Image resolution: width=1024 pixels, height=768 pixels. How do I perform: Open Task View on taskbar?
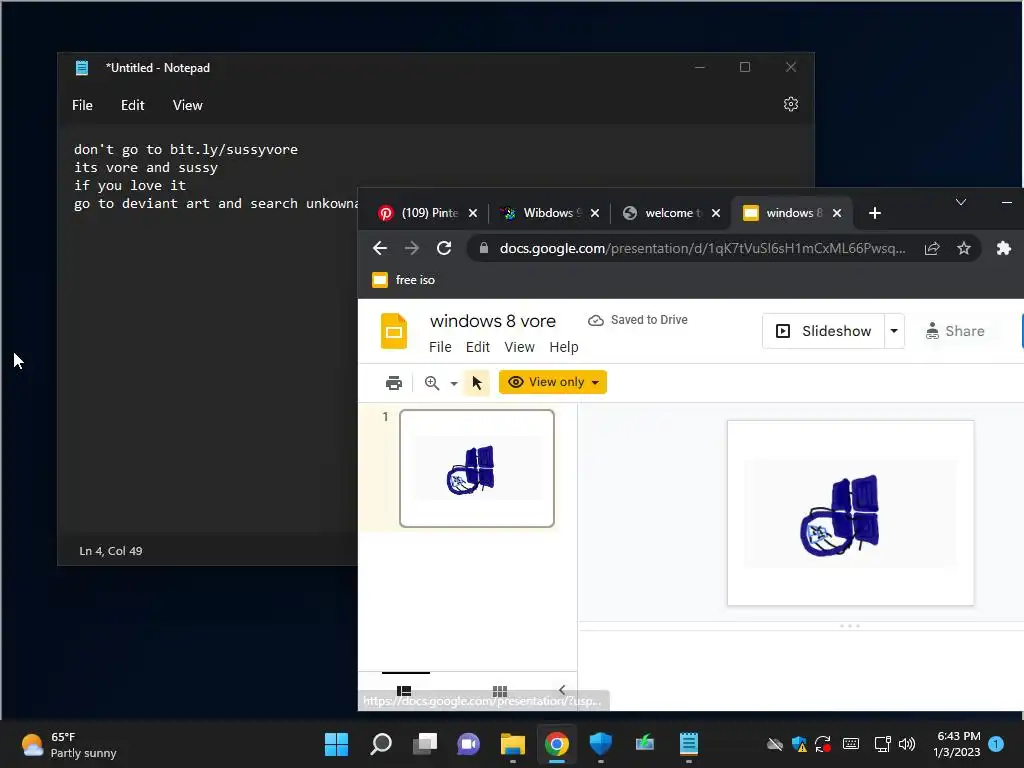click(x=424, y=744)
